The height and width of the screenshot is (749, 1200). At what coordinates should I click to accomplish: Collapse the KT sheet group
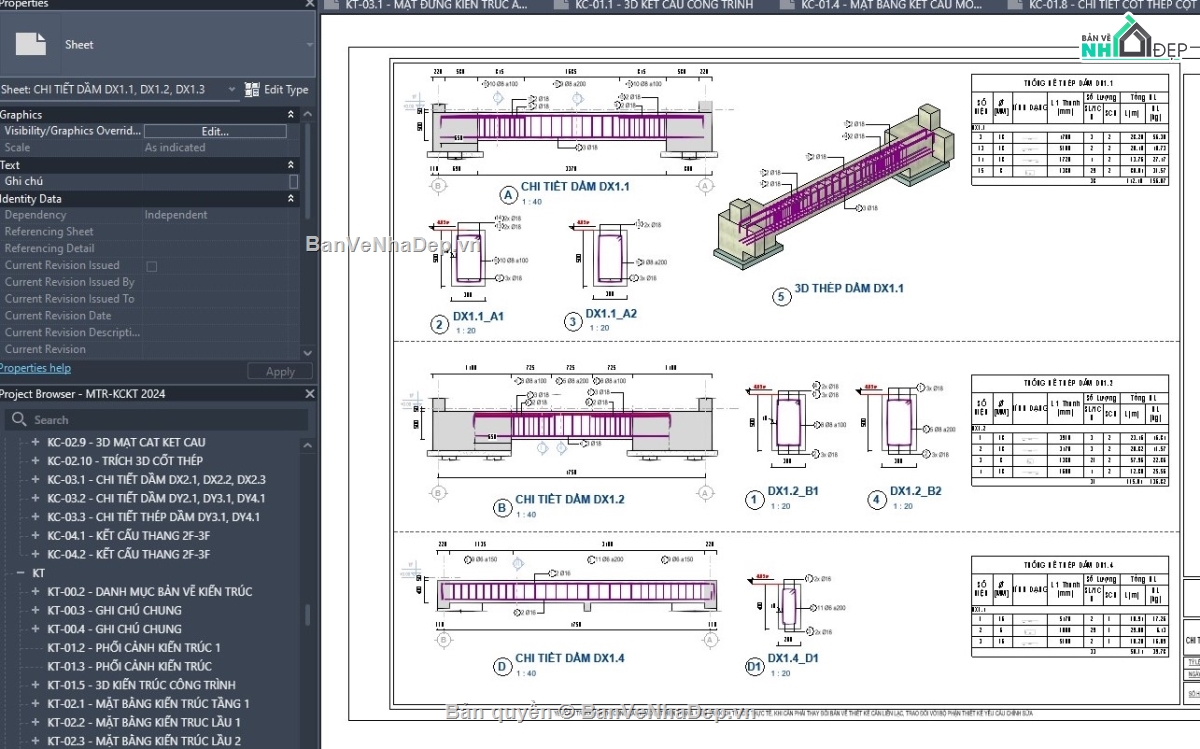pyautogui.click(x=20, y=573)
